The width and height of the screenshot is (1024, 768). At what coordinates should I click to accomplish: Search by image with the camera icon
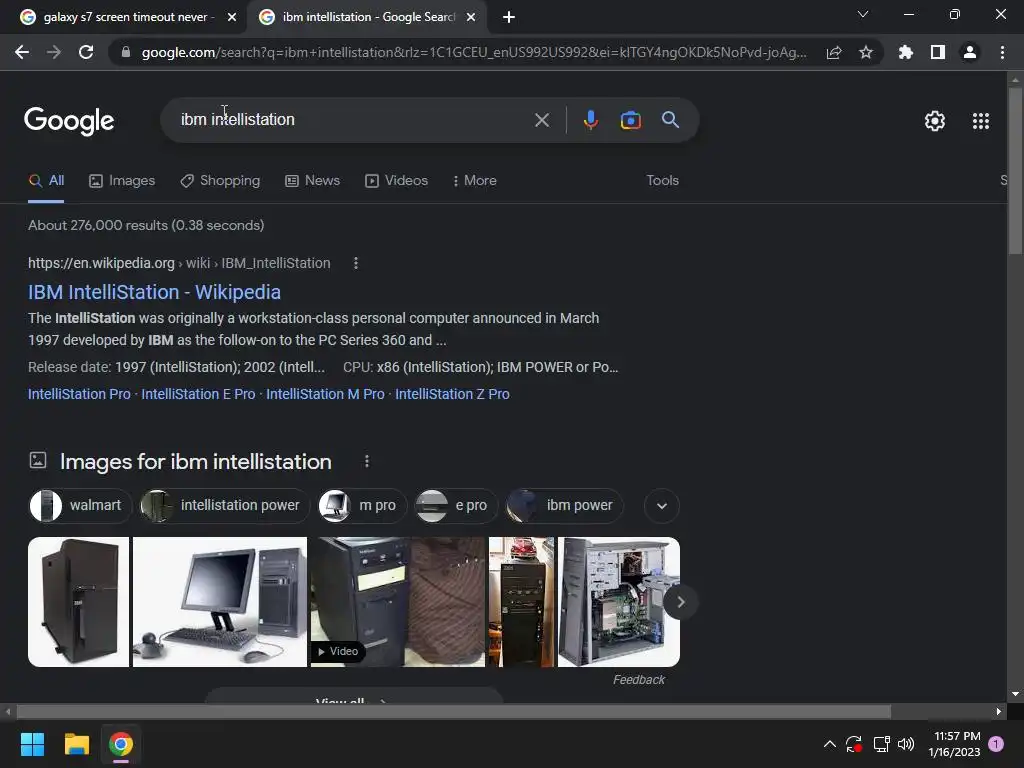click(x=630, y=120)
